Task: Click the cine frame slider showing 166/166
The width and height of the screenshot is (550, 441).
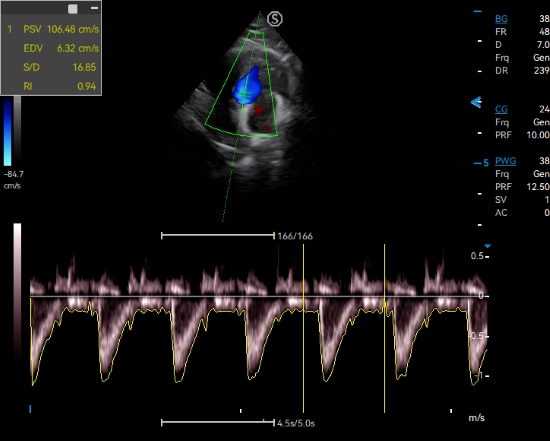Action: pyautogui.click(x=218, y=236)
